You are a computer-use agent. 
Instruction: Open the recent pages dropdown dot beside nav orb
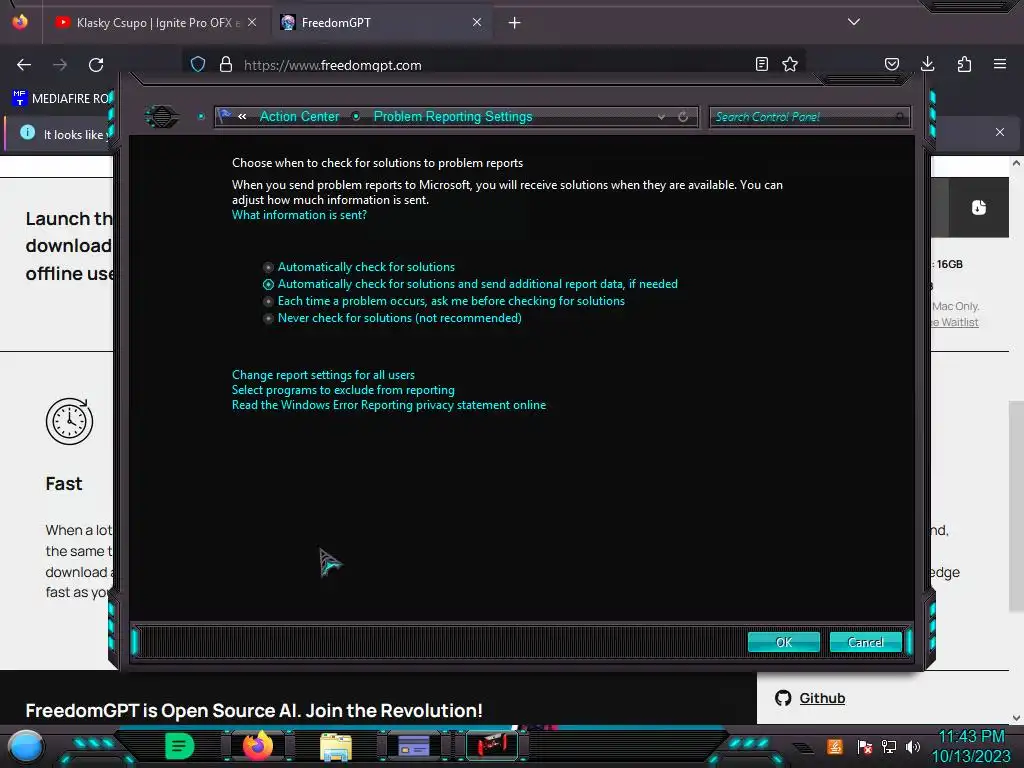pos(201,117)
